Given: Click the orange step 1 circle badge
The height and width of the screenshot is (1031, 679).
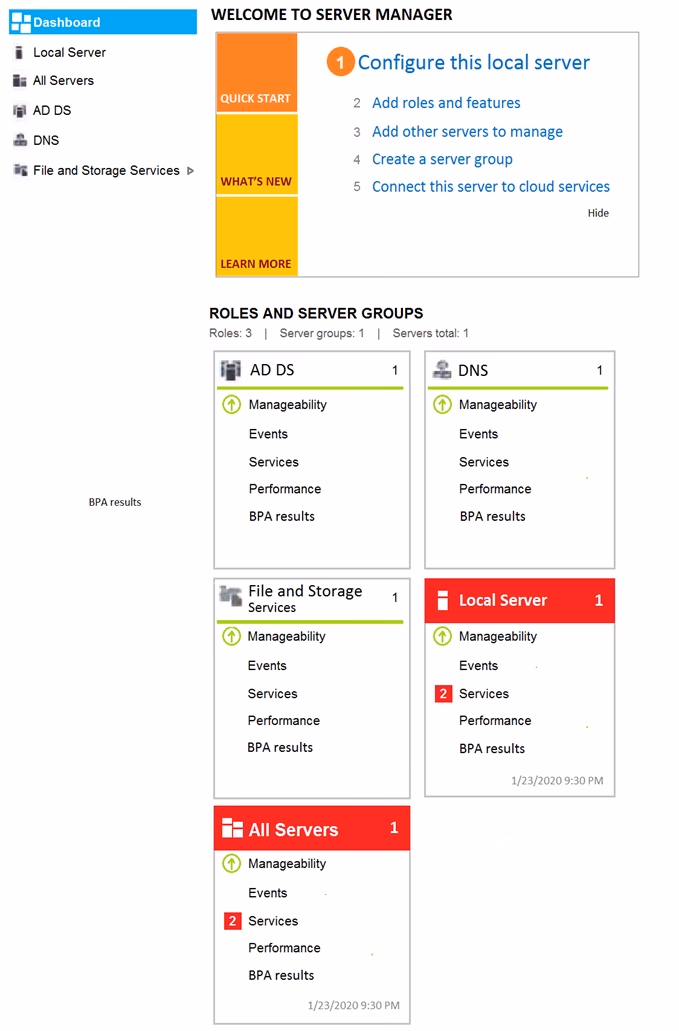Looking at the screenshot, I should click(340, 62).
